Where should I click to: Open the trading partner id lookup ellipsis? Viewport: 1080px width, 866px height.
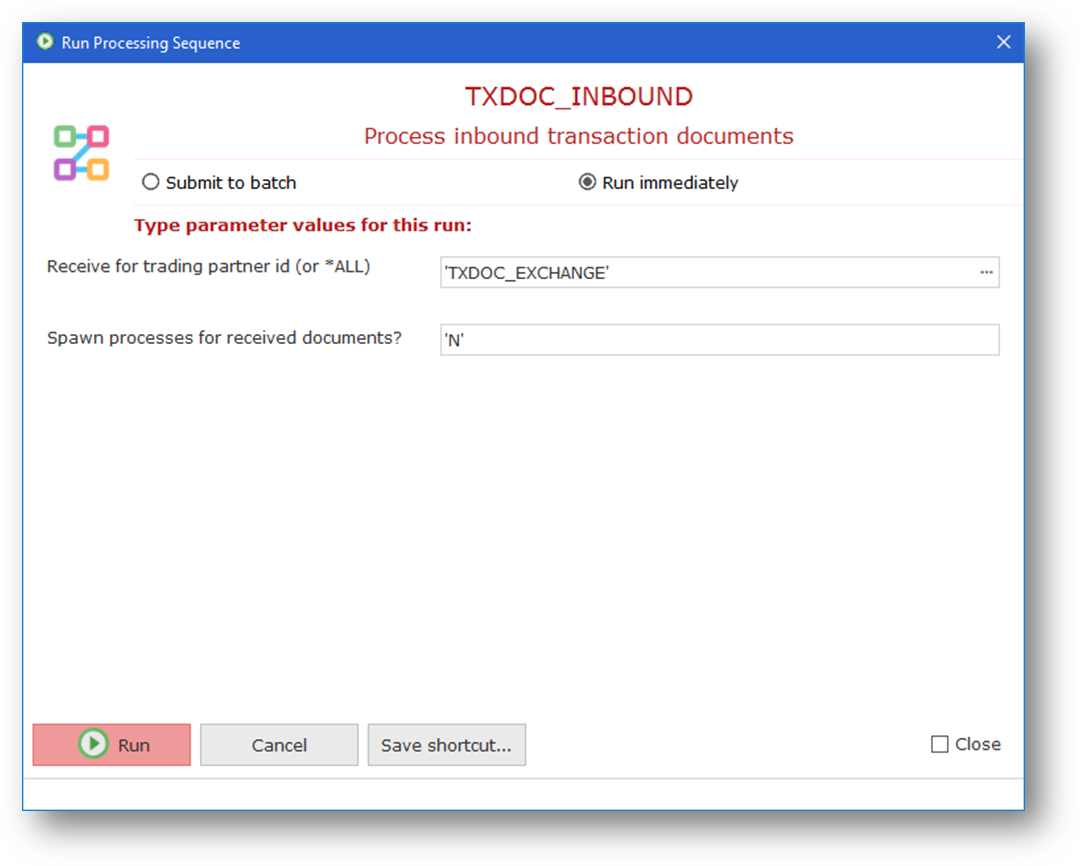tap(986, 272)
